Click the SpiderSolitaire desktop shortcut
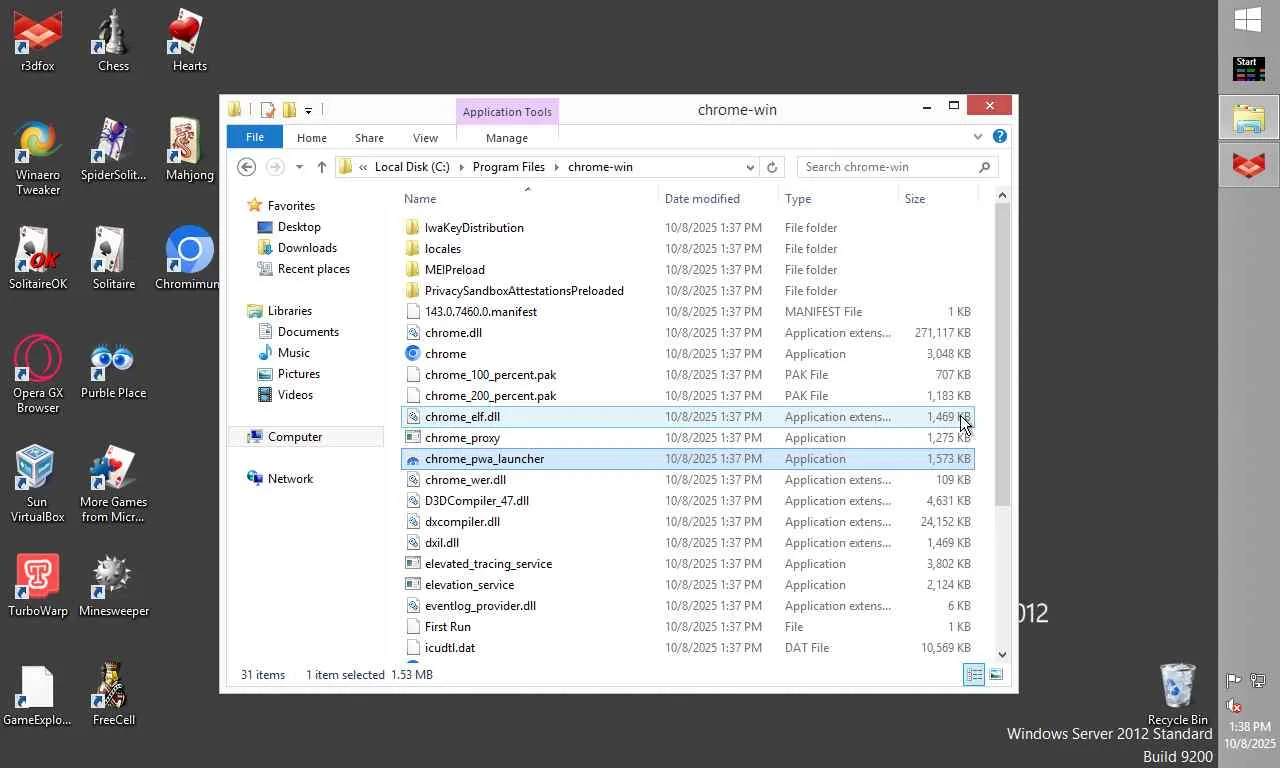 coord(113,150)
